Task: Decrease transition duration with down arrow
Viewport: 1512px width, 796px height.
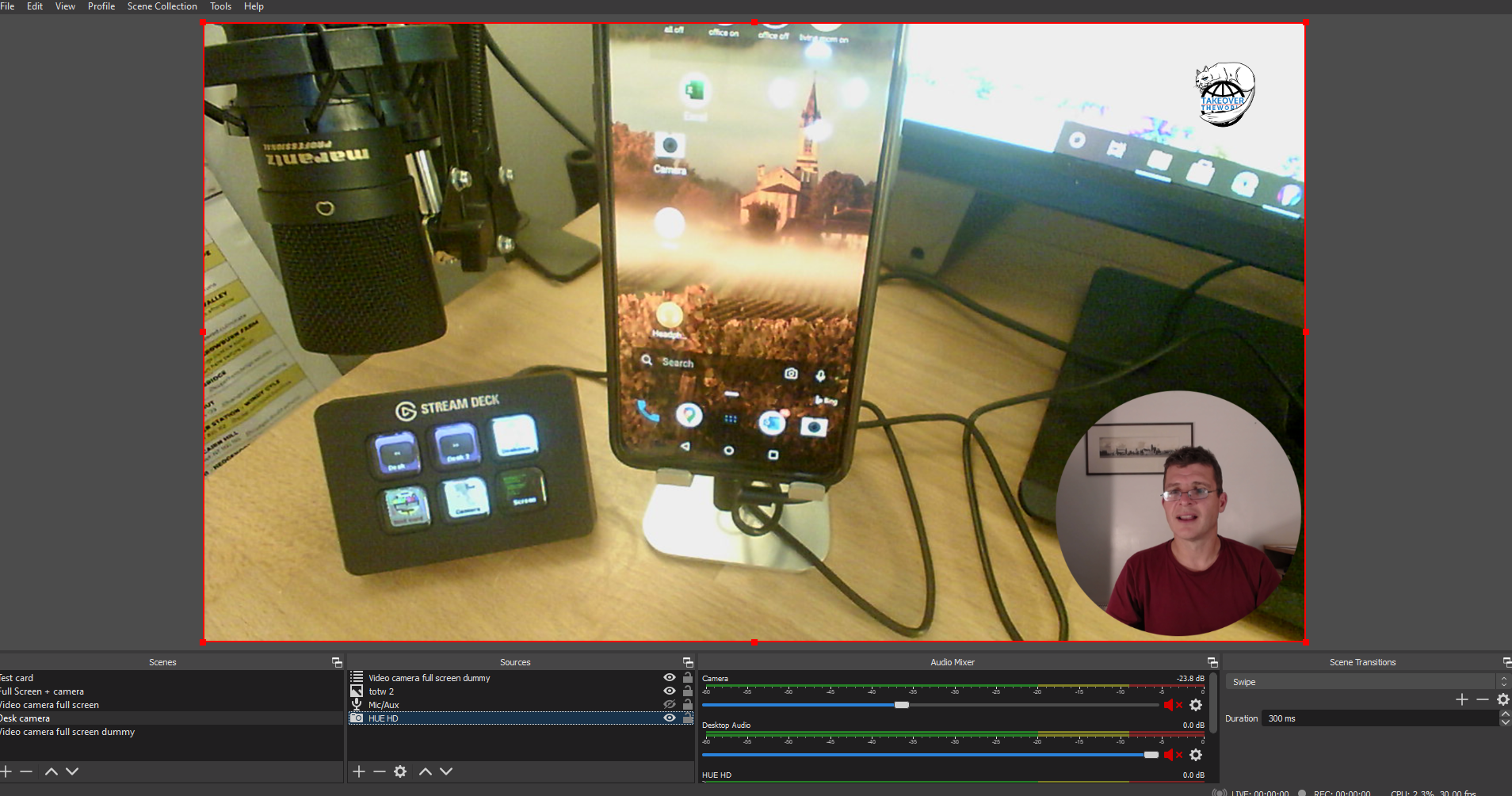Action: [1505, 722]
